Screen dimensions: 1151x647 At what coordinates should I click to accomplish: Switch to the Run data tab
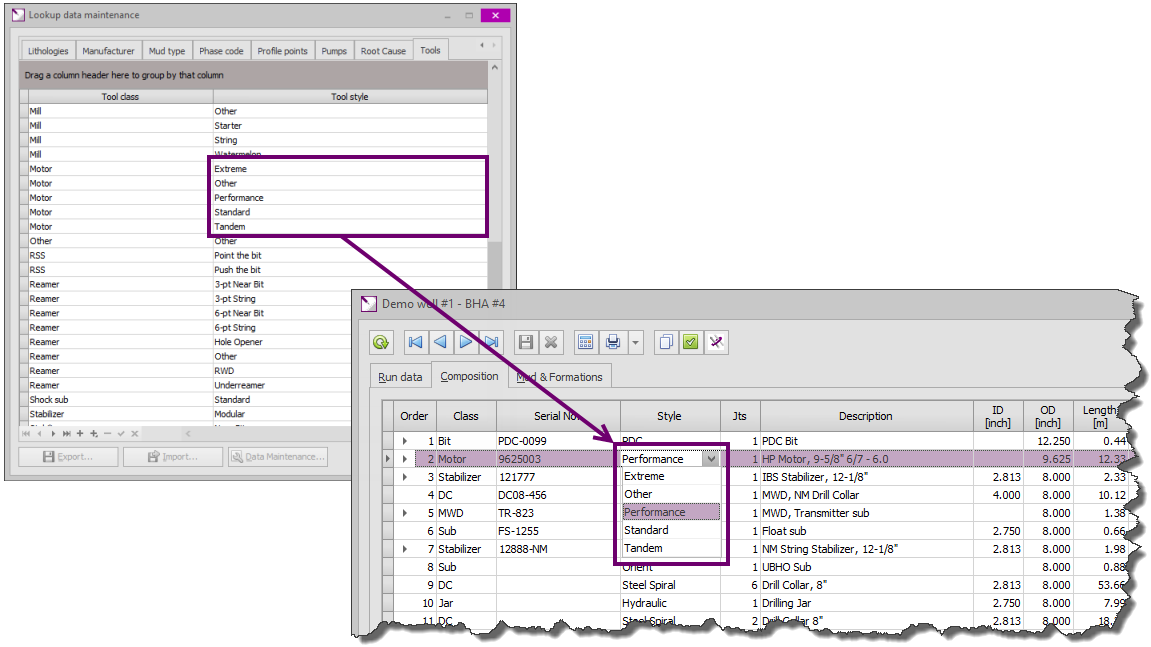400,377
